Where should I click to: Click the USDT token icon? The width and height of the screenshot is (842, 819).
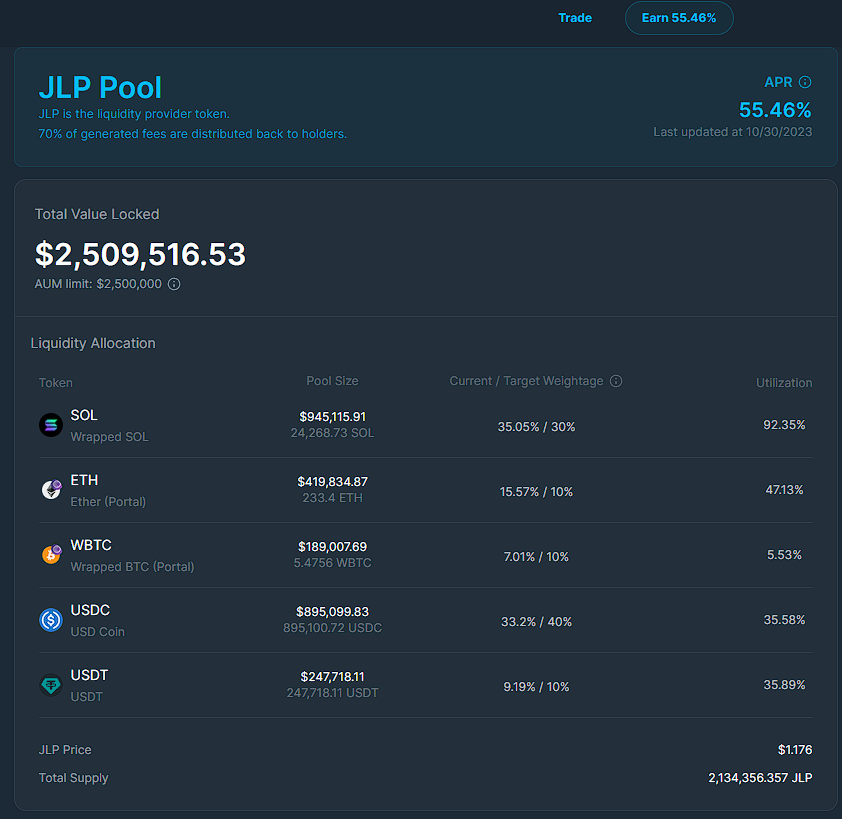51,685
